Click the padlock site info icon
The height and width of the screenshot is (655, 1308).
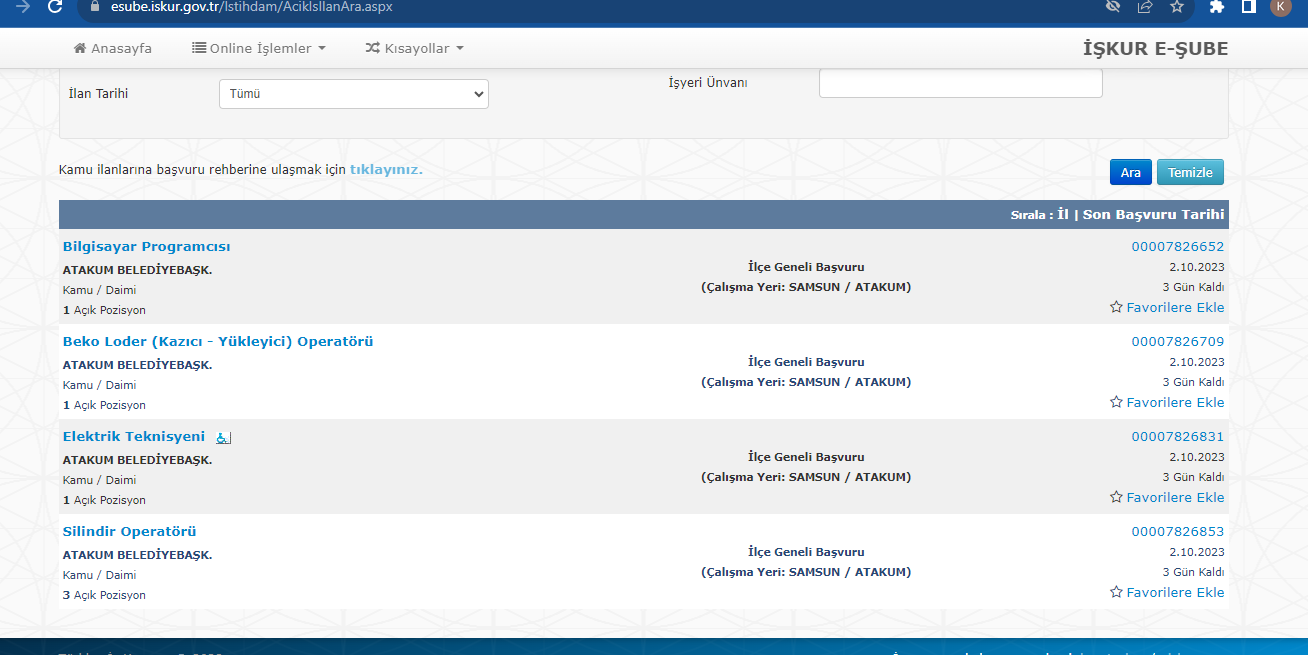pos(94,6)
